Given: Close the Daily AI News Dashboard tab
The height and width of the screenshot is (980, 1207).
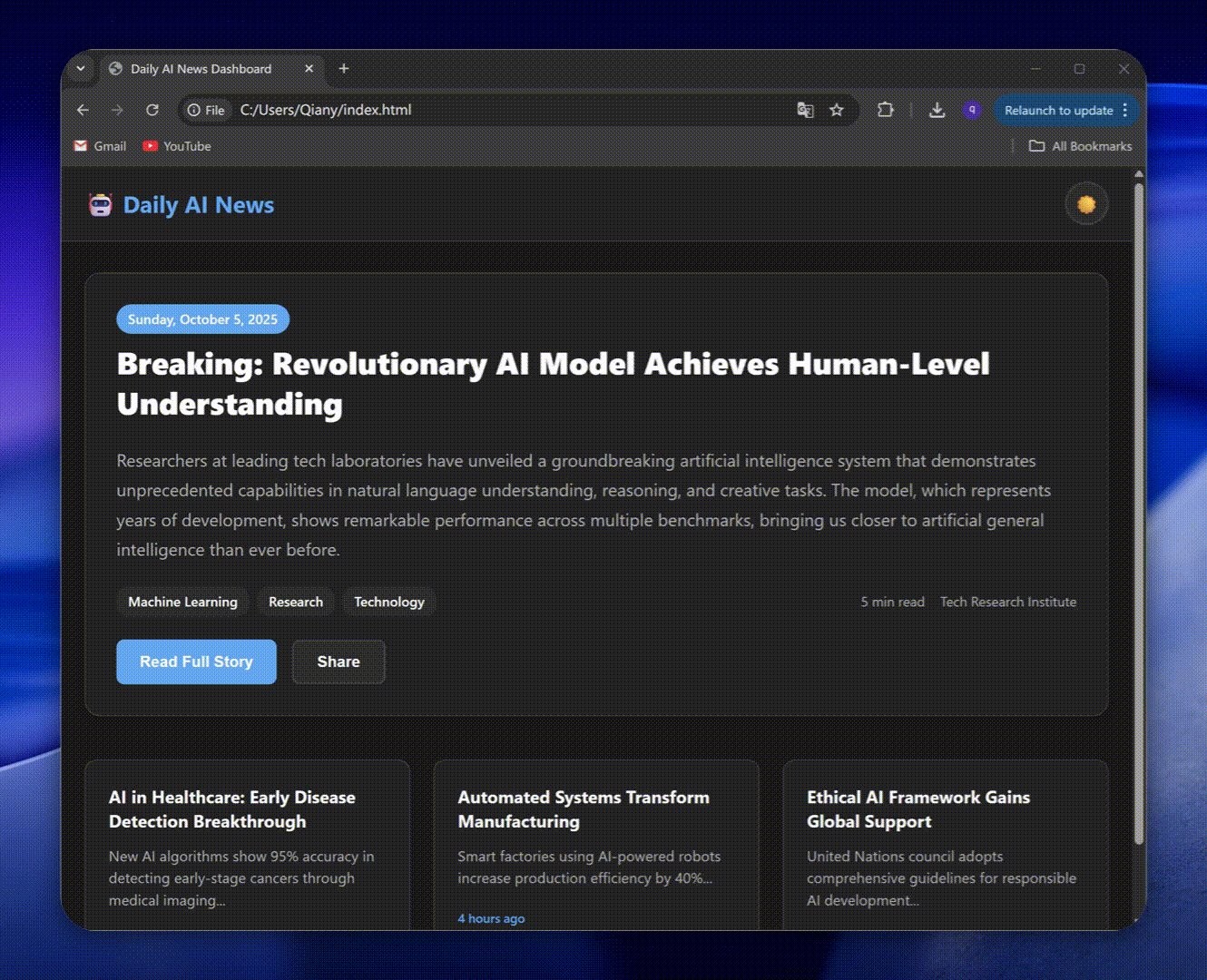Looking at the screenshot, I should [x=309, y=69].
